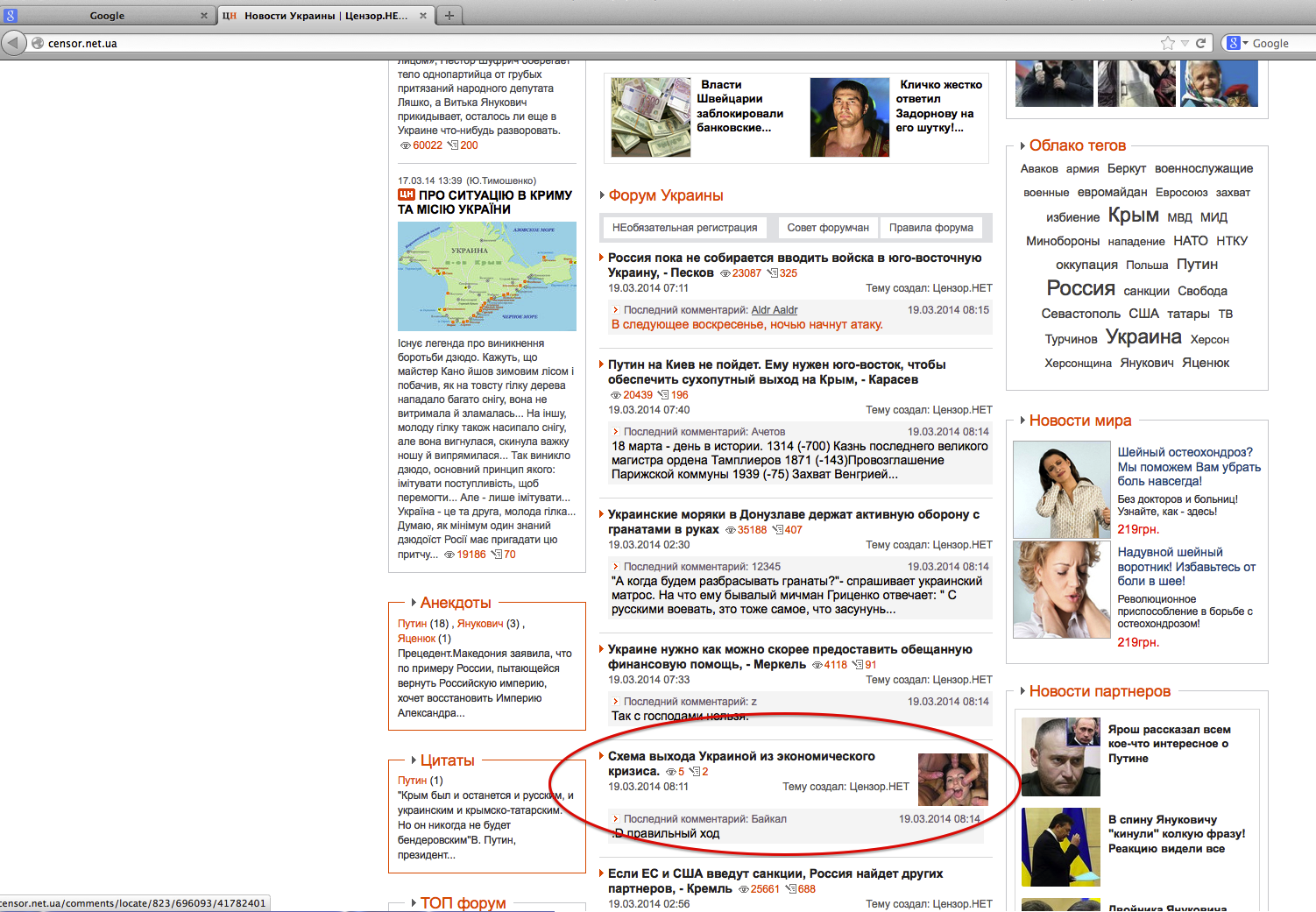Select the Россия tag in the tag cloud
The width and height of the screenshot is (1316, 912).
click(x=1080, y=288)
